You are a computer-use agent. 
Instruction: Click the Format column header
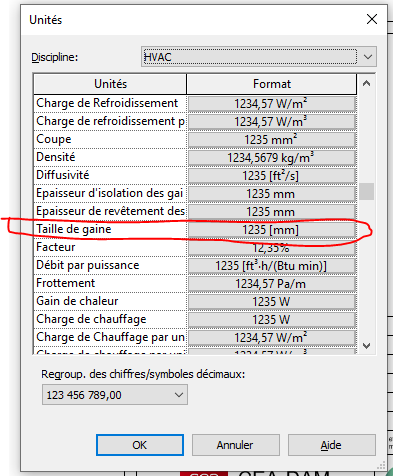click(x=272, y=84)
